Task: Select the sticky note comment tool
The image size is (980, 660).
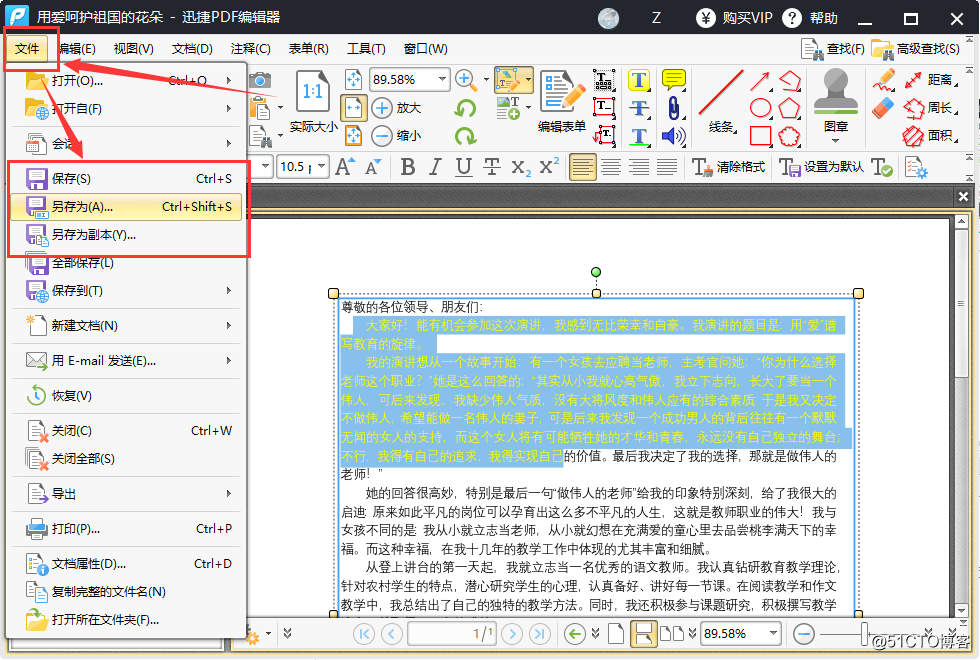Action: tap(674, 80)
